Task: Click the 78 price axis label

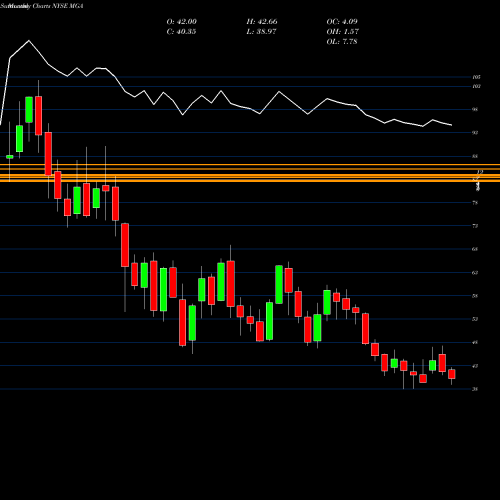Action: (x=475, y=203)
